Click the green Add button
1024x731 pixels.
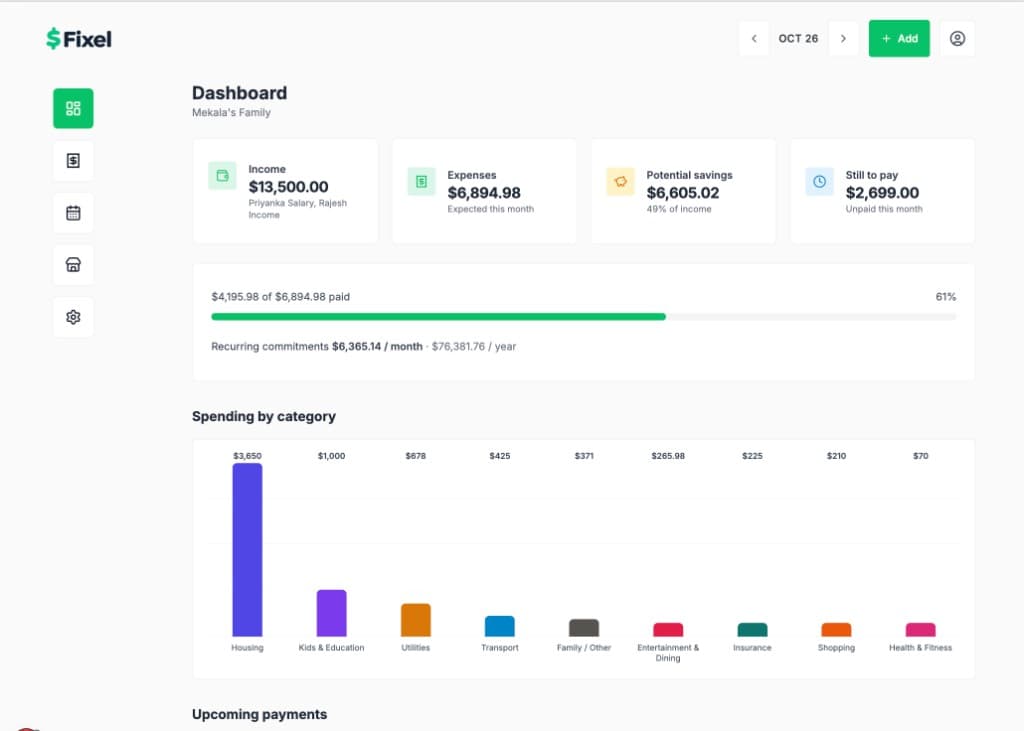[x=899, y=39]
